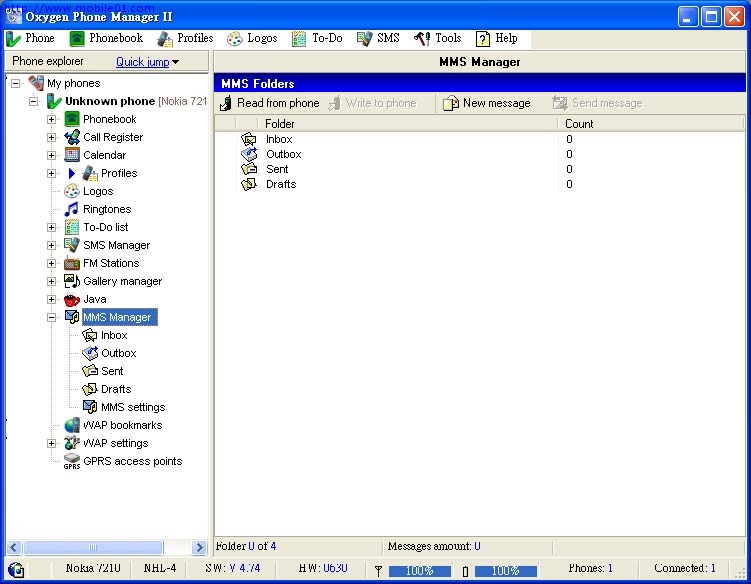
Task: Click New message button
Action: [487, 103]
